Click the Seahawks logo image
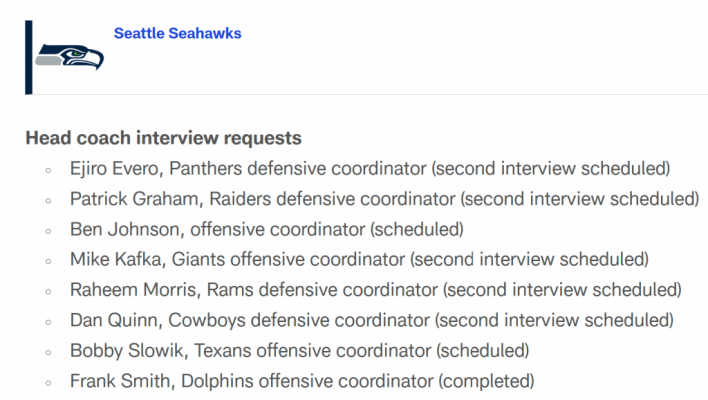The height and width of the screenshot is (400, 708). [70, 57]
